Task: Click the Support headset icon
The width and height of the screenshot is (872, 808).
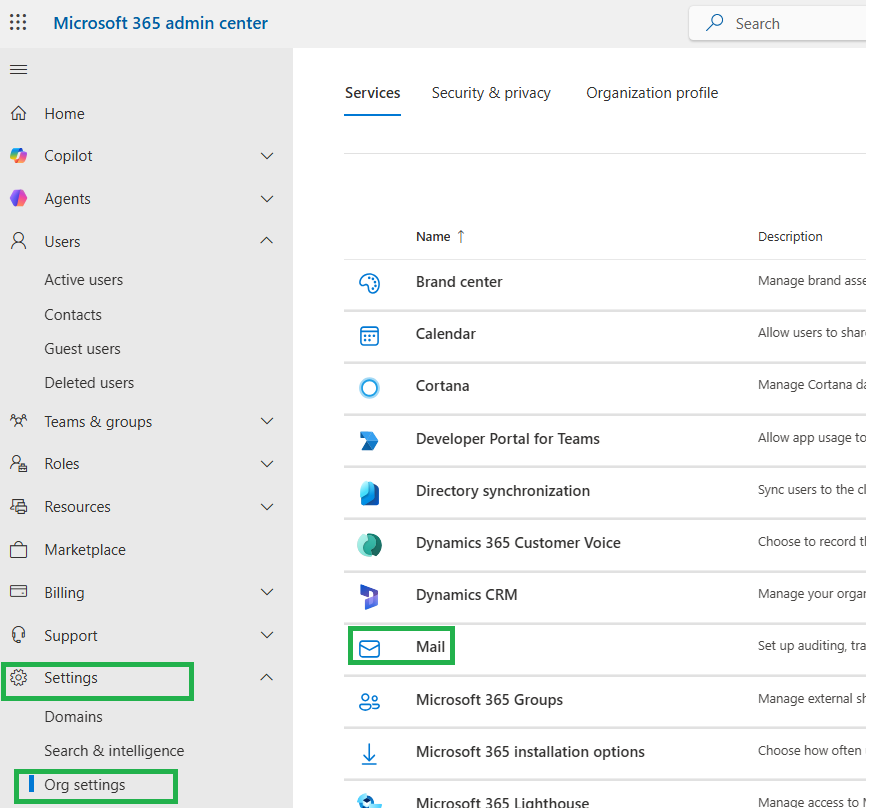Action: point(18,634)
